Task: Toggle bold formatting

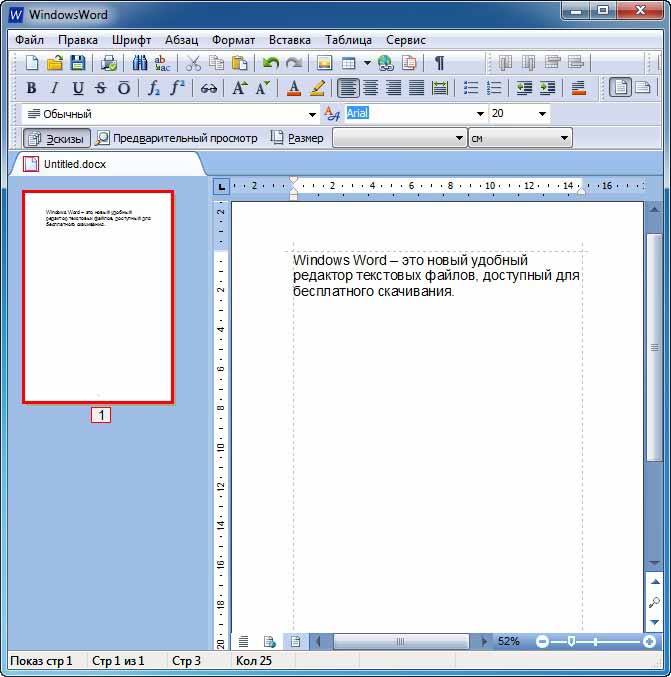Action: pyautogui.click(x=31, y=88)
